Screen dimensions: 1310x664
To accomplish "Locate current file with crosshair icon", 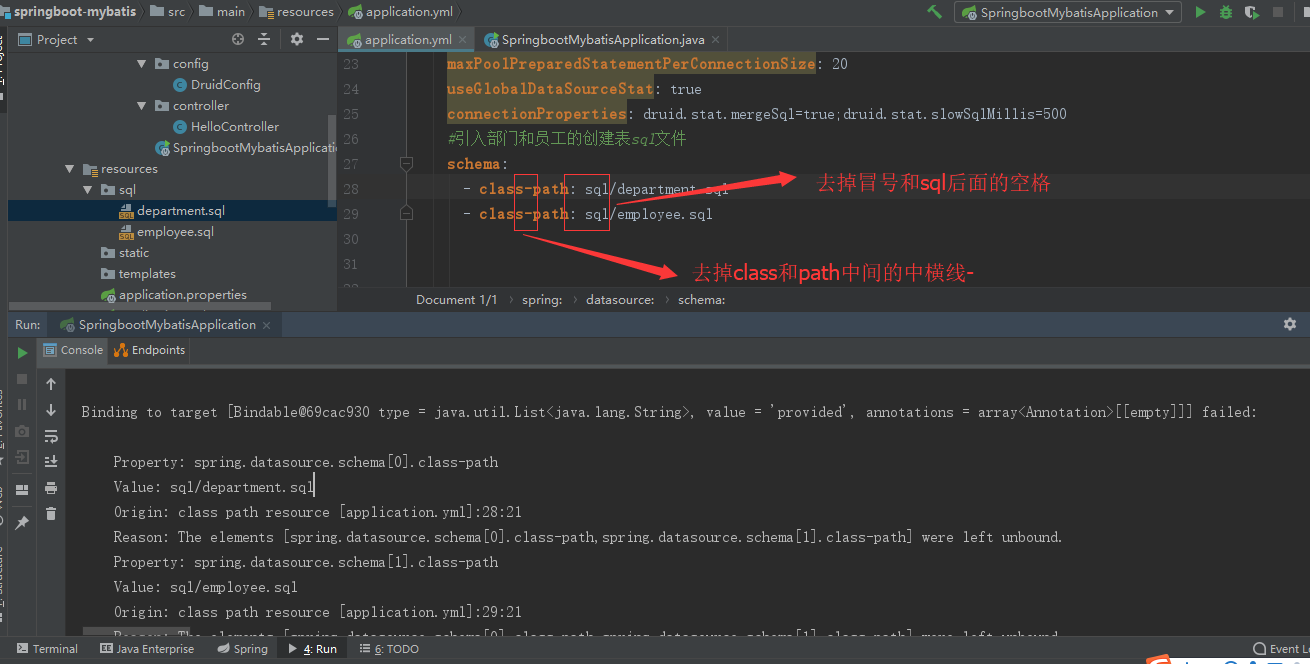I will pos(238,39).
